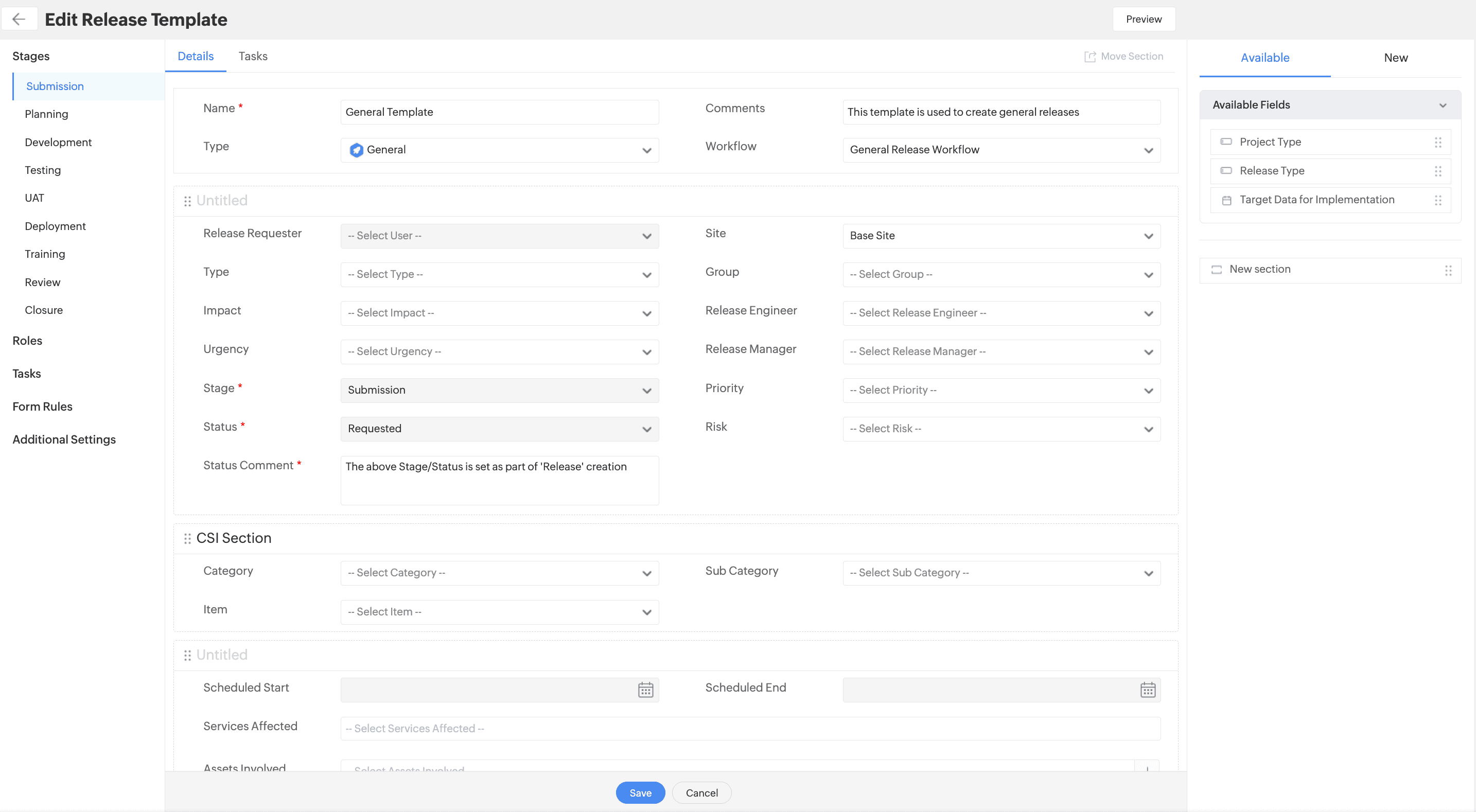Click the Preview button
This screenshot has width=1476, height=812.
point(1143,19)
